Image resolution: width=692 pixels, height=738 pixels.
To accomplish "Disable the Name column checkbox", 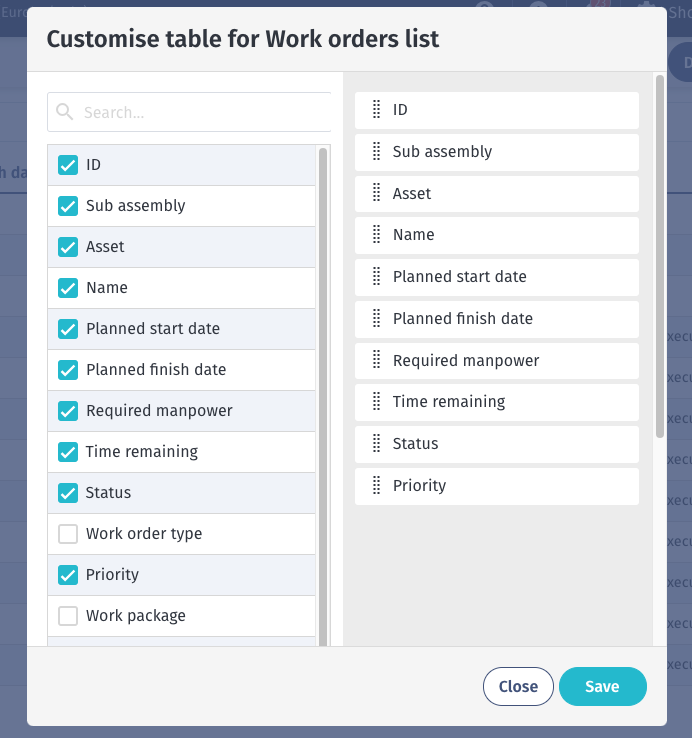I will coord(68,288).
